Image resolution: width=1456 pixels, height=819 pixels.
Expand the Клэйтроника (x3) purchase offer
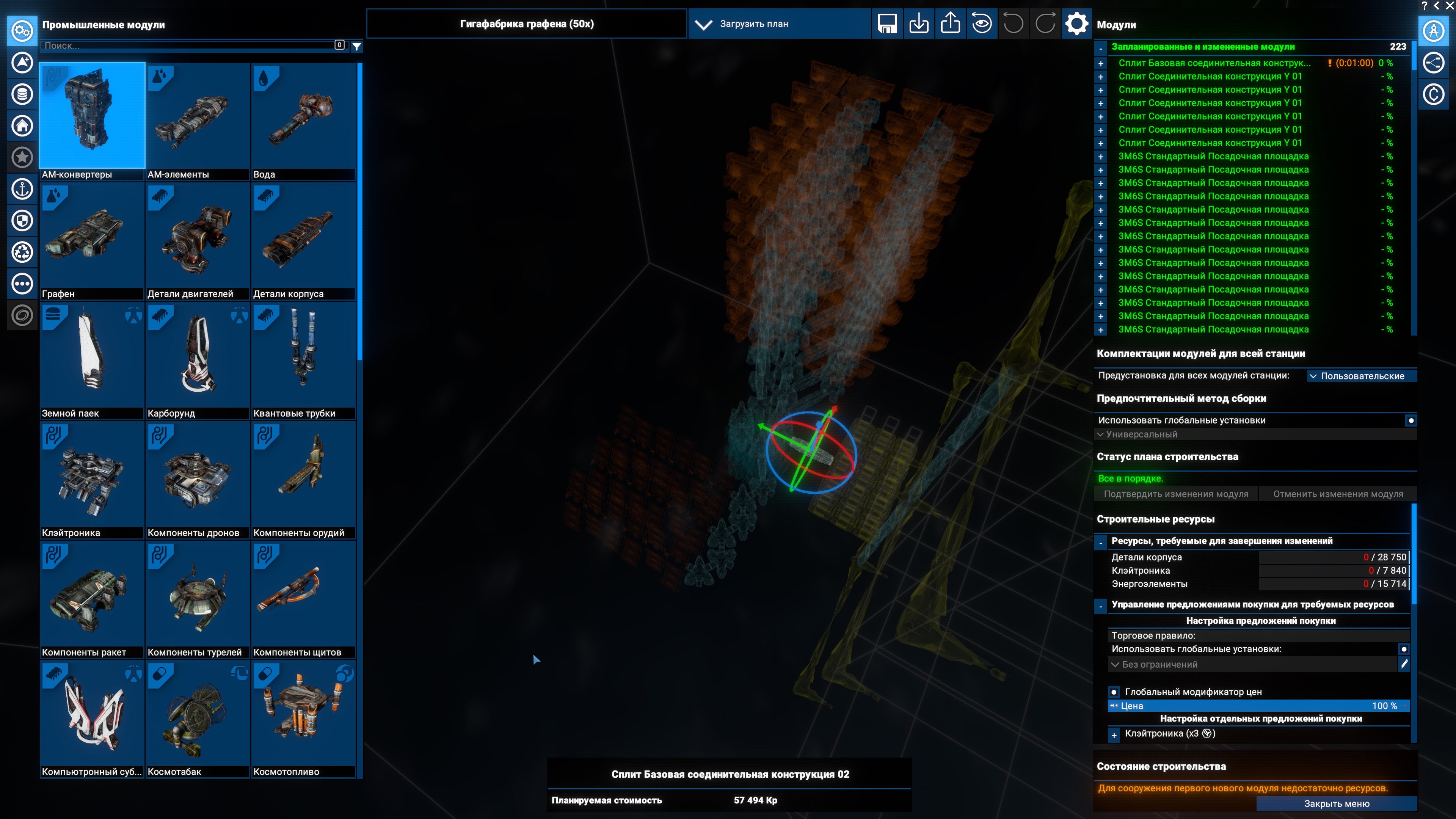1114,735
